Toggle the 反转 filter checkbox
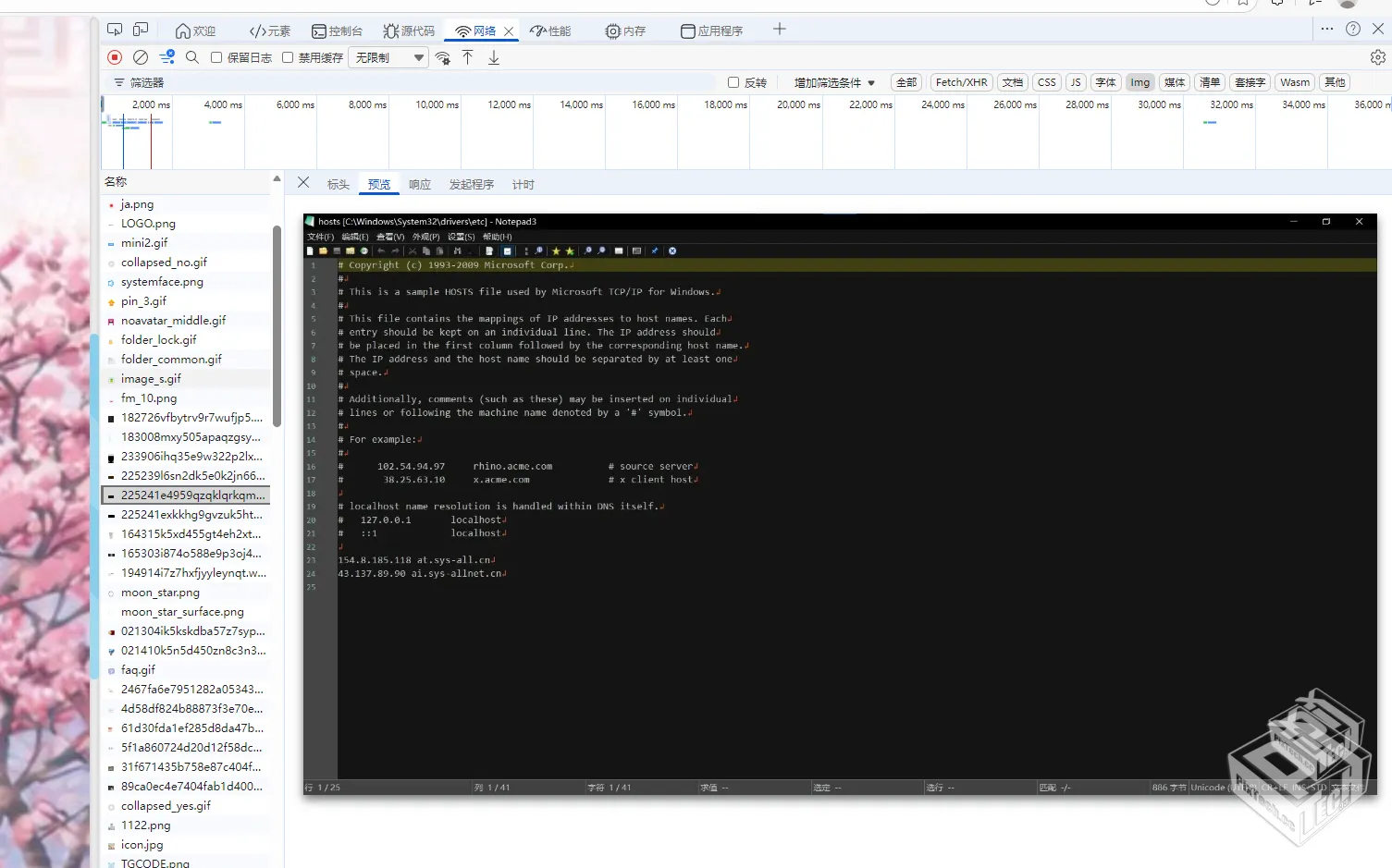The height and width of the screenshot is (868, 1392). point(733,82)
